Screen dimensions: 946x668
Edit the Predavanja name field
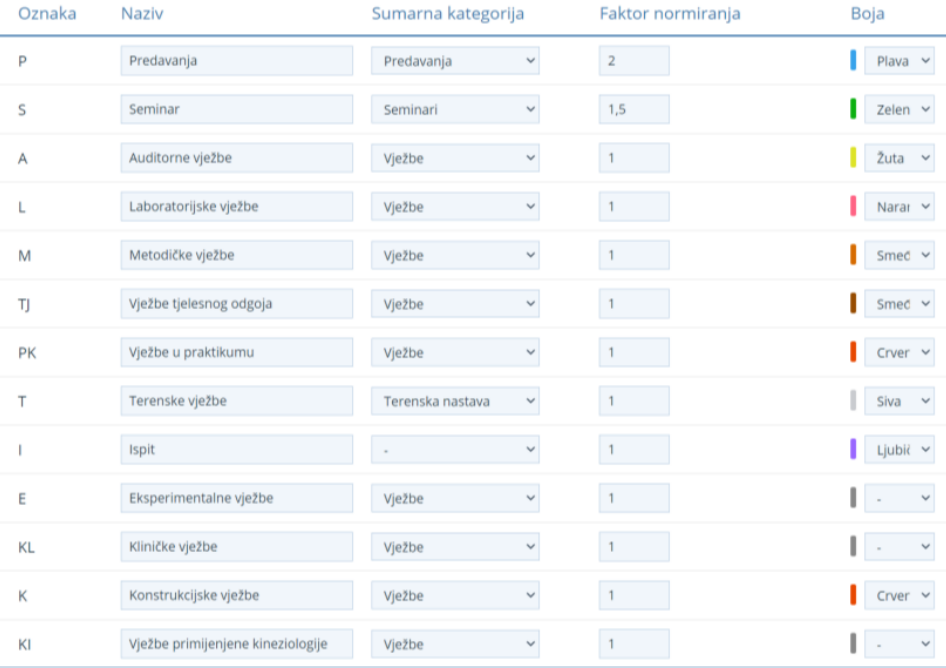click(x=236, y=61)
